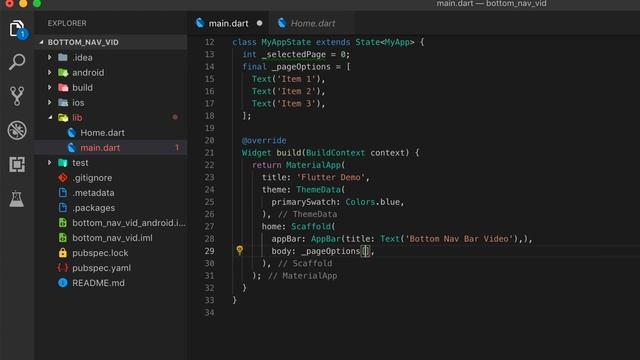This screenshot has height=360, width=640.
Task: Place cursor on '_selectedPage' on line 13
Action: (293, 54)
